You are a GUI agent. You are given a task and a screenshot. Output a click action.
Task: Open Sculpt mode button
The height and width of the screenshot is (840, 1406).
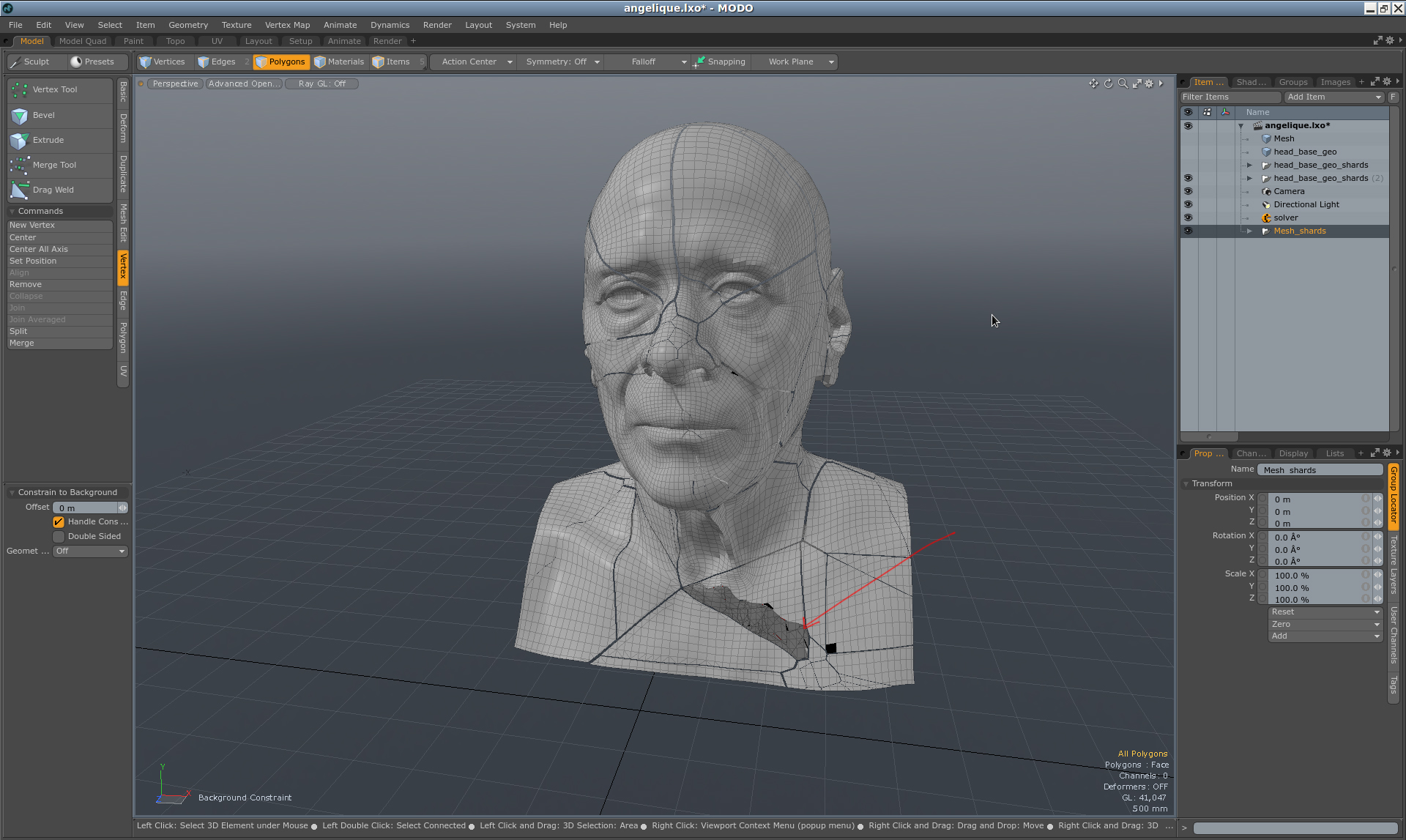[x=36, y=62]
